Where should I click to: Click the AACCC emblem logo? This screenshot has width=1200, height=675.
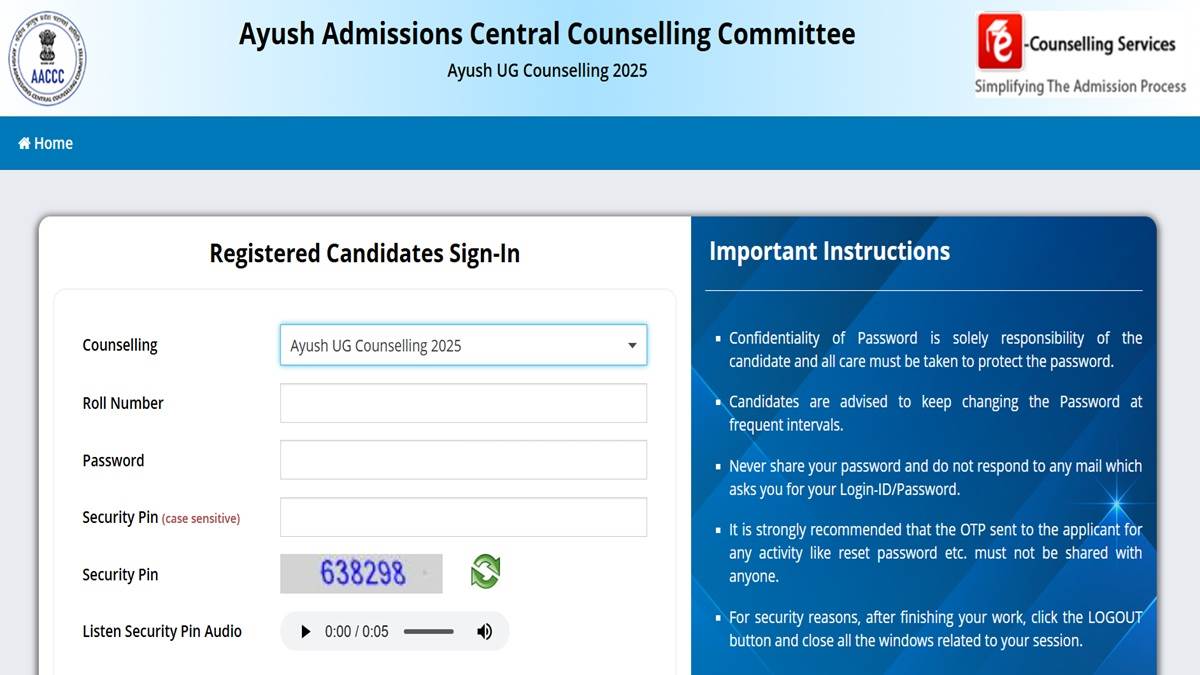point(48,58)
